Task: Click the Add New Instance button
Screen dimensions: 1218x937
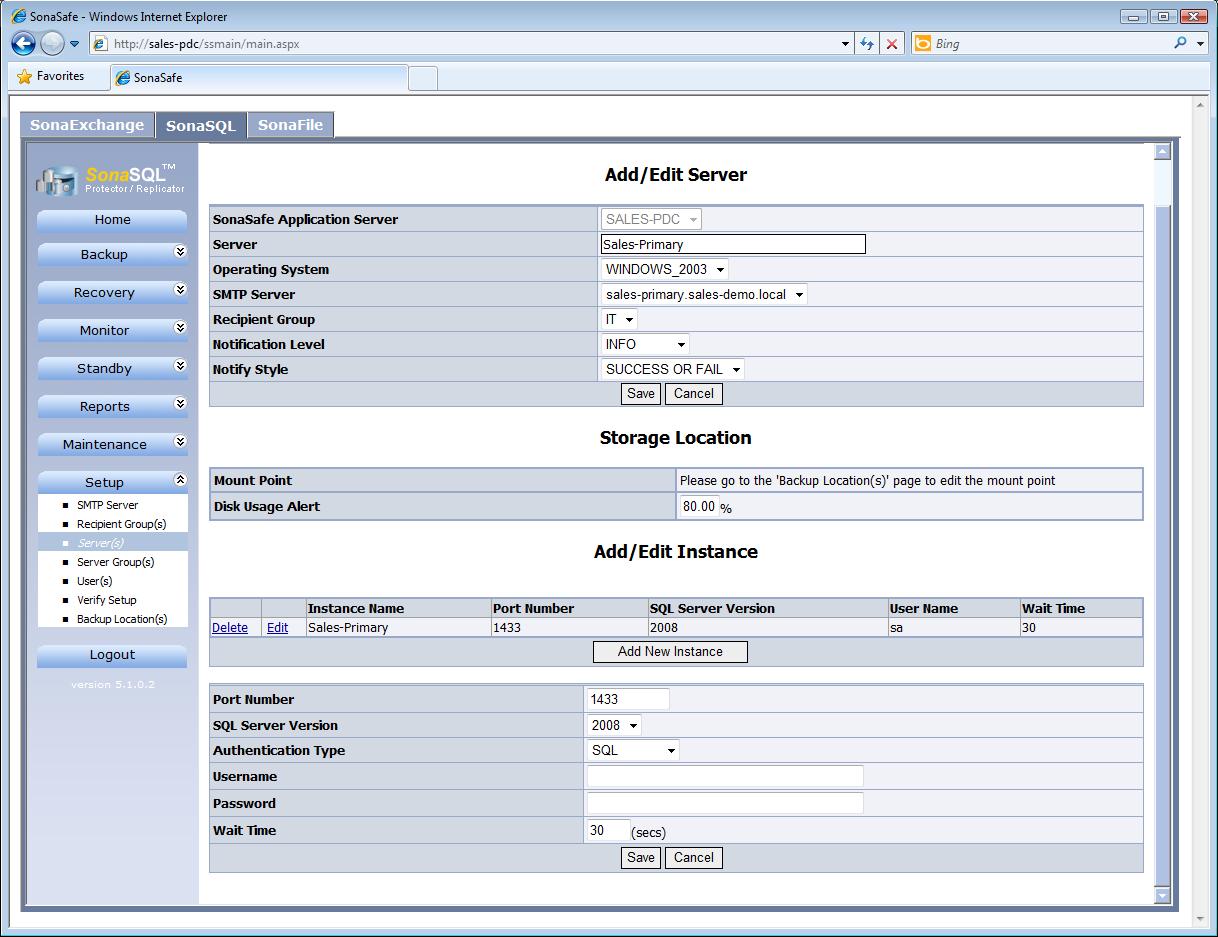Action: (670, 651)
